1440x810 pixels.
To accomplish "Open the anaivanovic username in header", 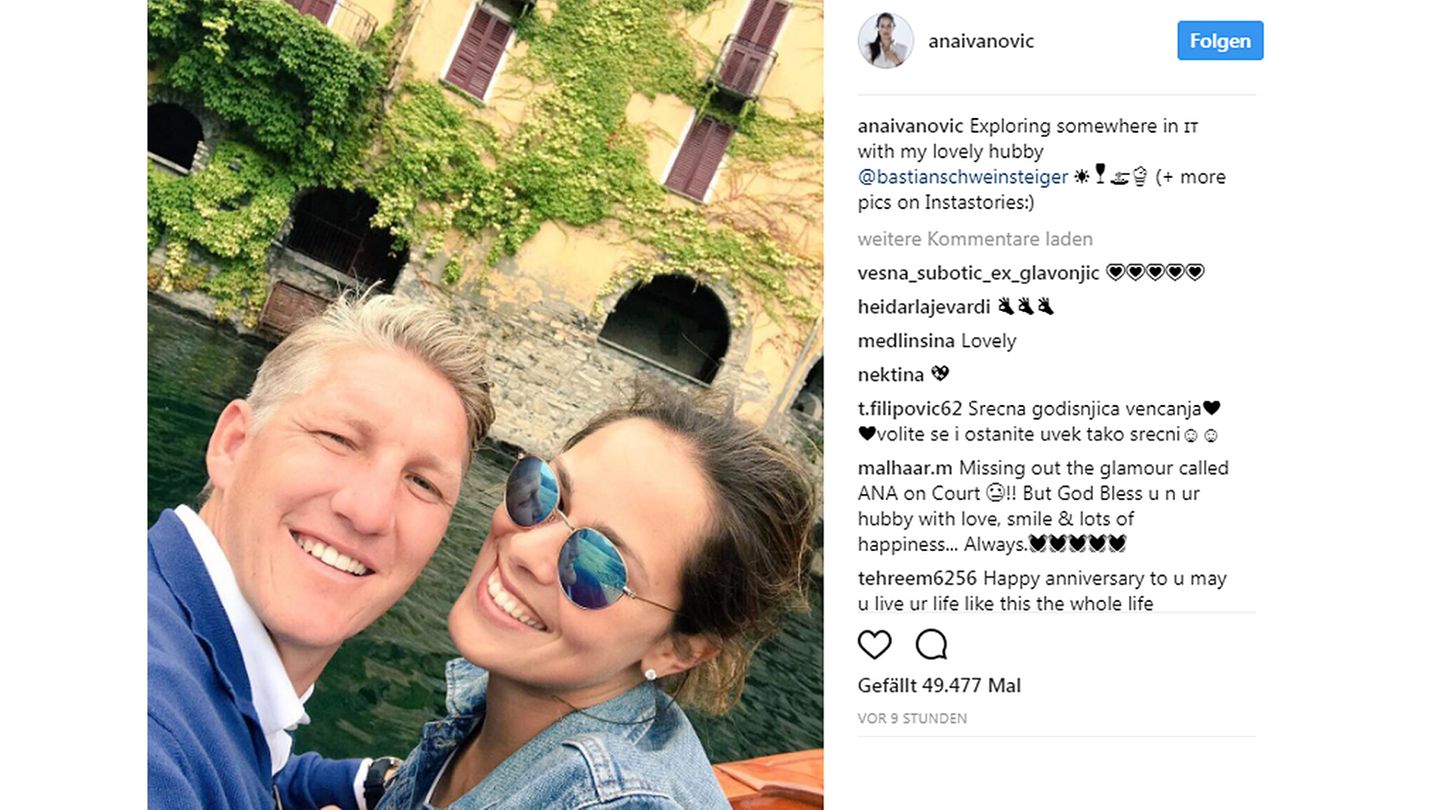I will pos(981,41).
